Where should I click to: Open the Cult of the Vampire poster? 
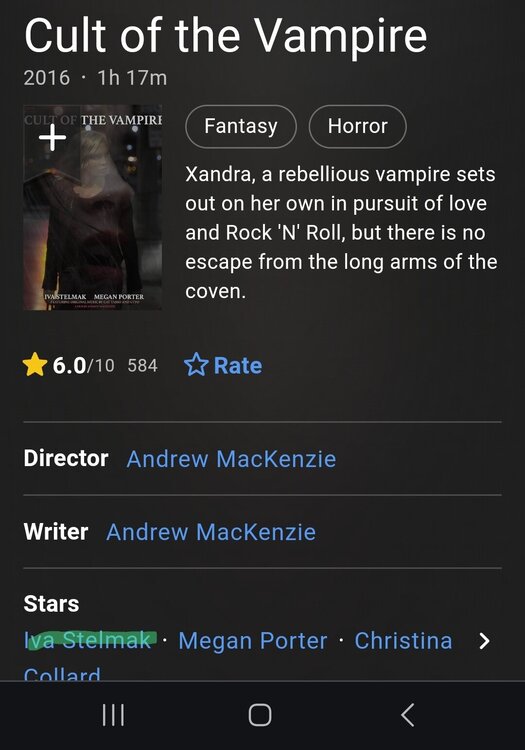tap(93, 208)
